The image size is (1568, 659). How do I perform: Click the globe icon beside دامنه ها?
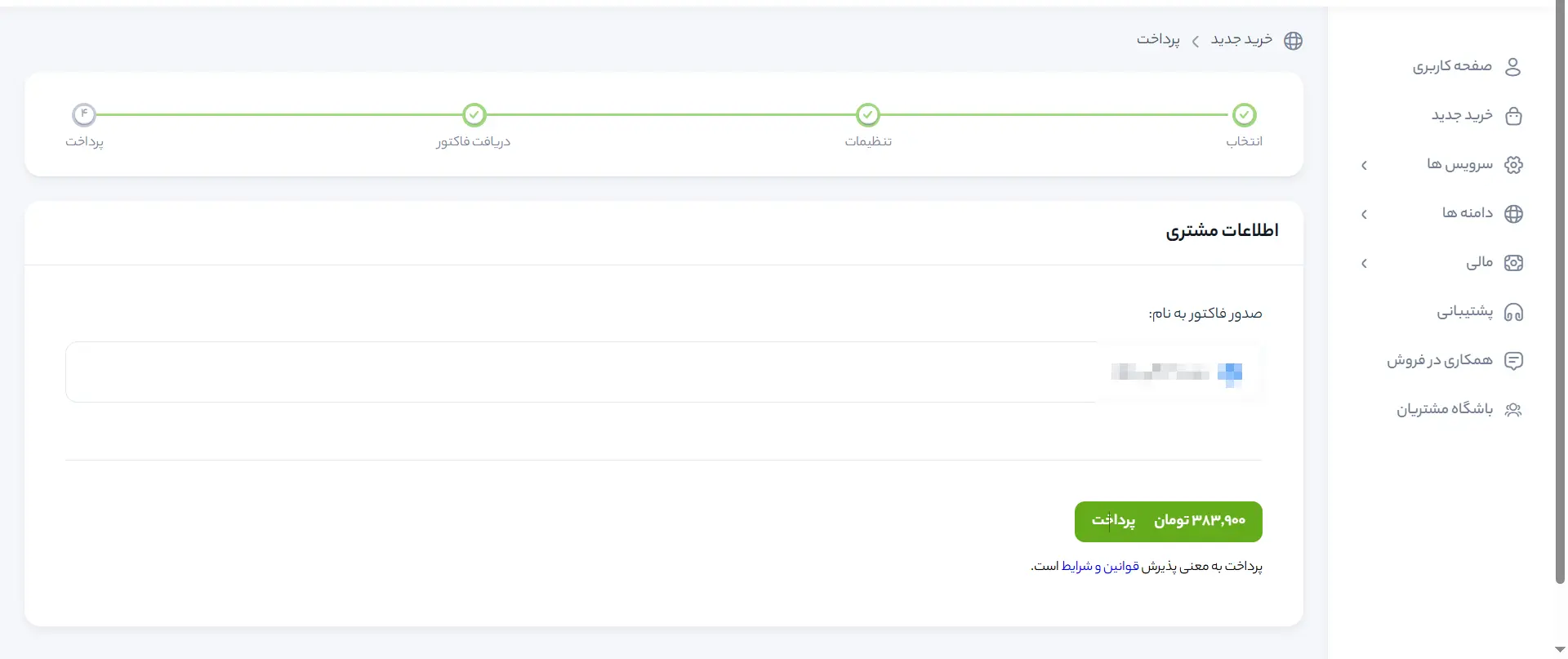pyautogui.click(x=1513, y=214)
